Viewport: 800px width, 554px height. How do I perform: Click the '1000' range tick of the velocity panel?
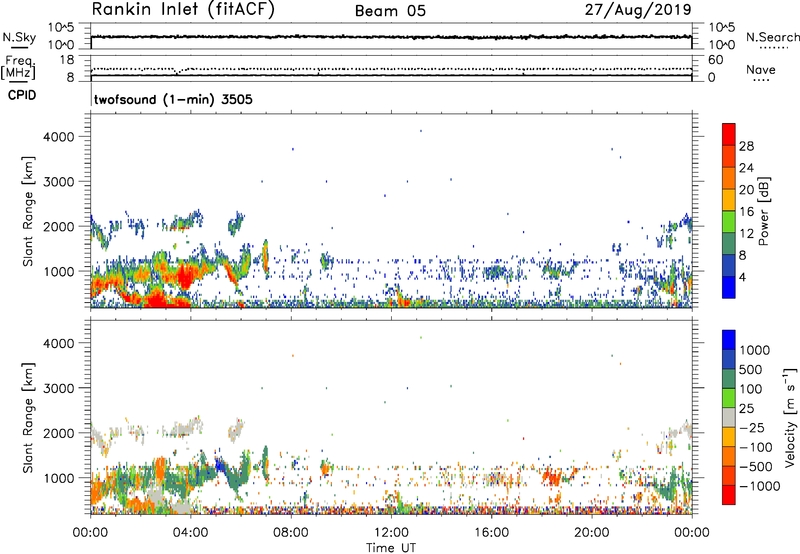58,478
